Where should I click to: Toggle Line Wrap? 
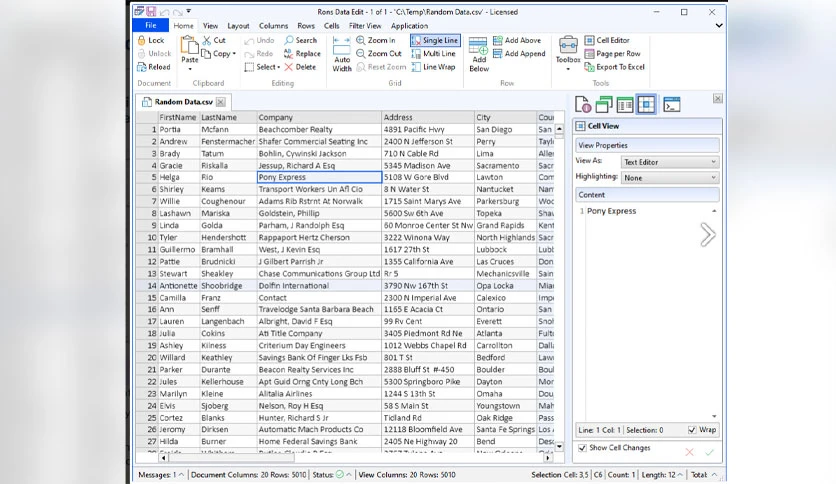433,67
